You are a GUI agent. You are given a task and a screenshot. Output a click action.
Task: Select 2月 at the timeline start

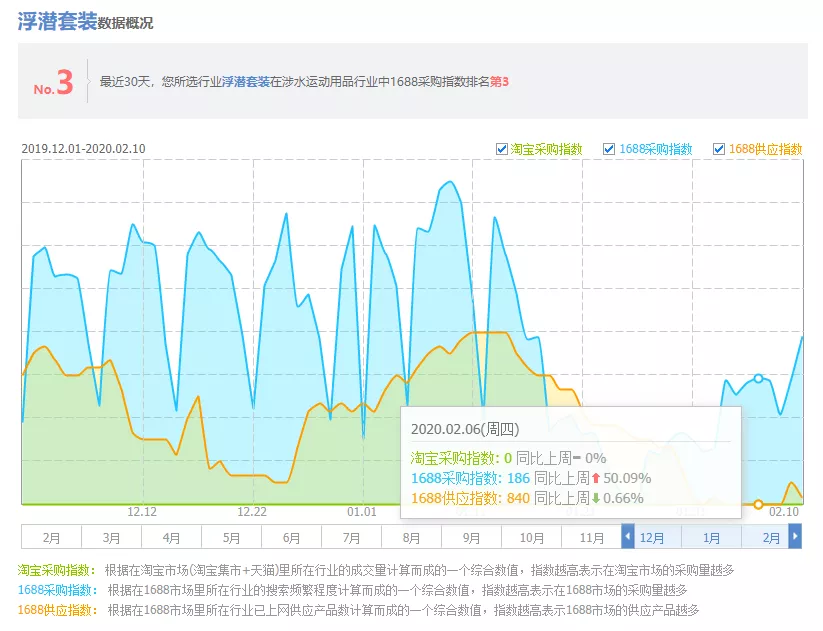pos(51,538)
